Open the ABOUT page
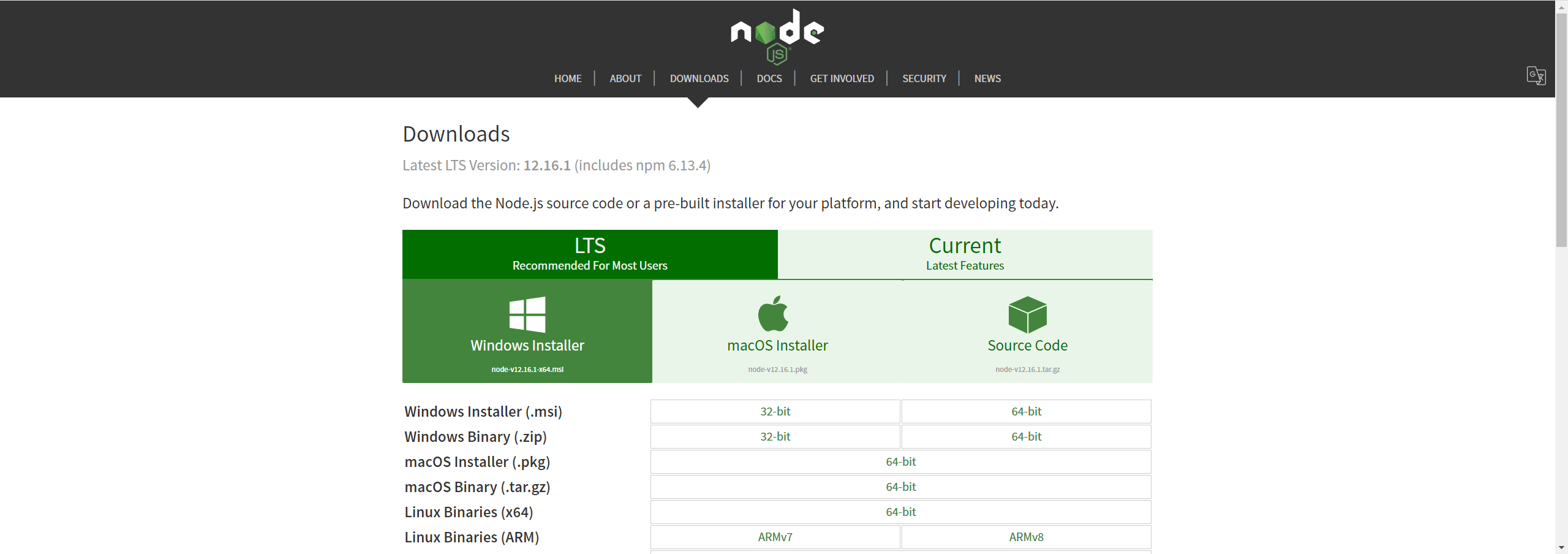 (625, 78)
